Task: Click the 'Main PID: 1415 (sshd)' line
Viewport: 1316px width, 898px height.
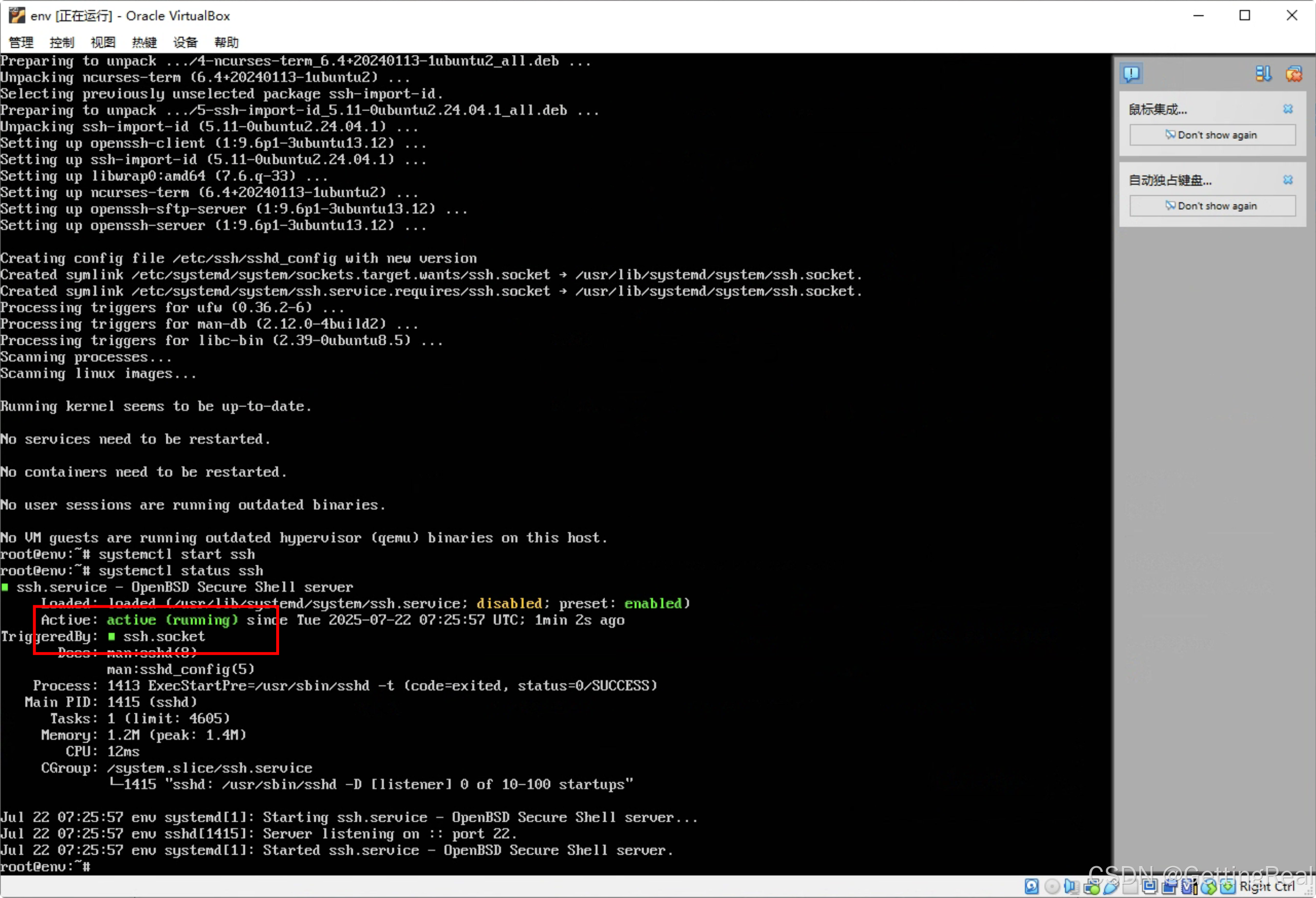Action: pyautogui.click(x=111, y=702)
